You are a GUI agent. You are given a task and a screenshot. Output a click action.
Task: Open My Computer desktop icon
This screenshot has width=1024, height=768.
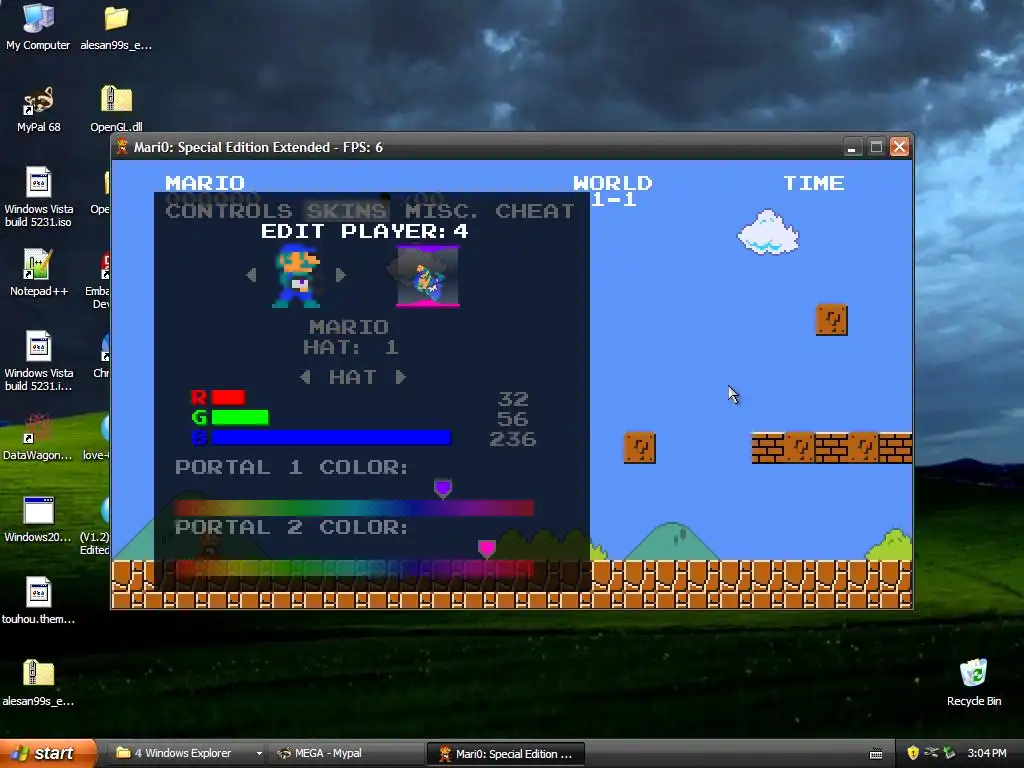click(38, 27)
